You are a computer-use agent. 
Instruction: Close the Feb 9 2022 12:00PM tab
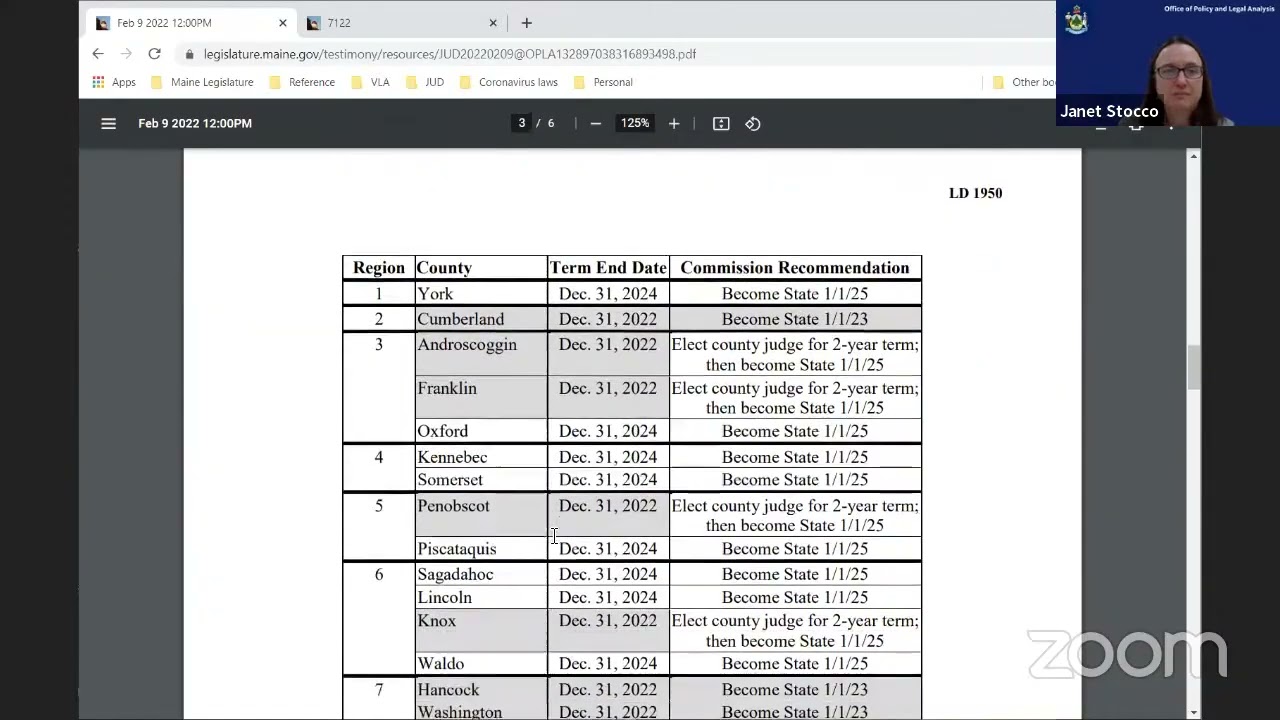point(282,23)
